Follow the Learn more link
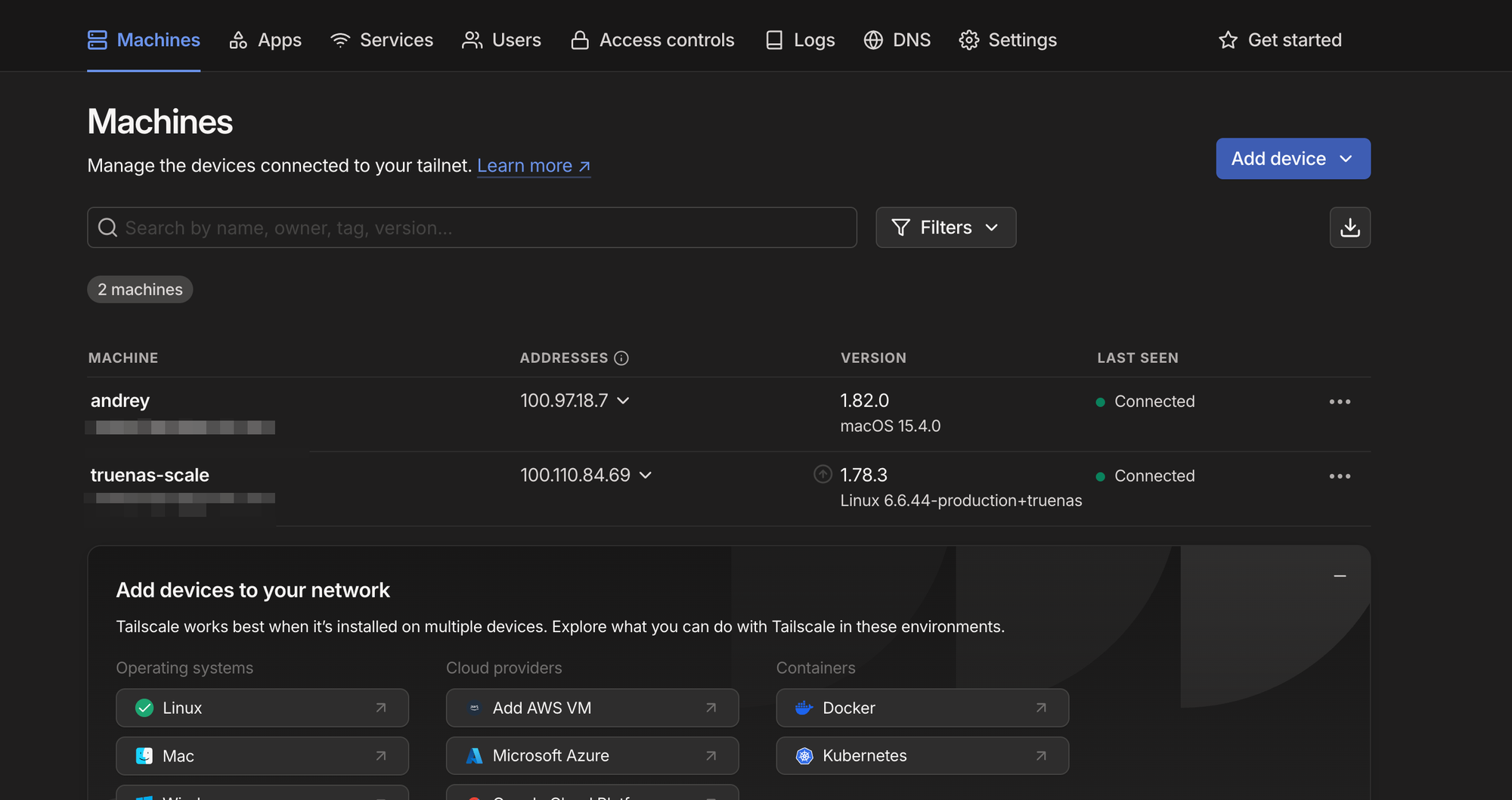 point(534,166)
